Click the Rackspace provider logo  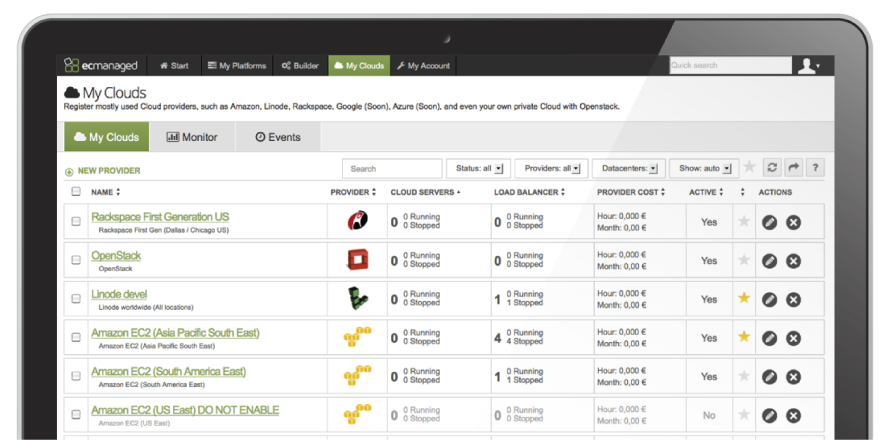pyautogui.click(x=357, y=221)
